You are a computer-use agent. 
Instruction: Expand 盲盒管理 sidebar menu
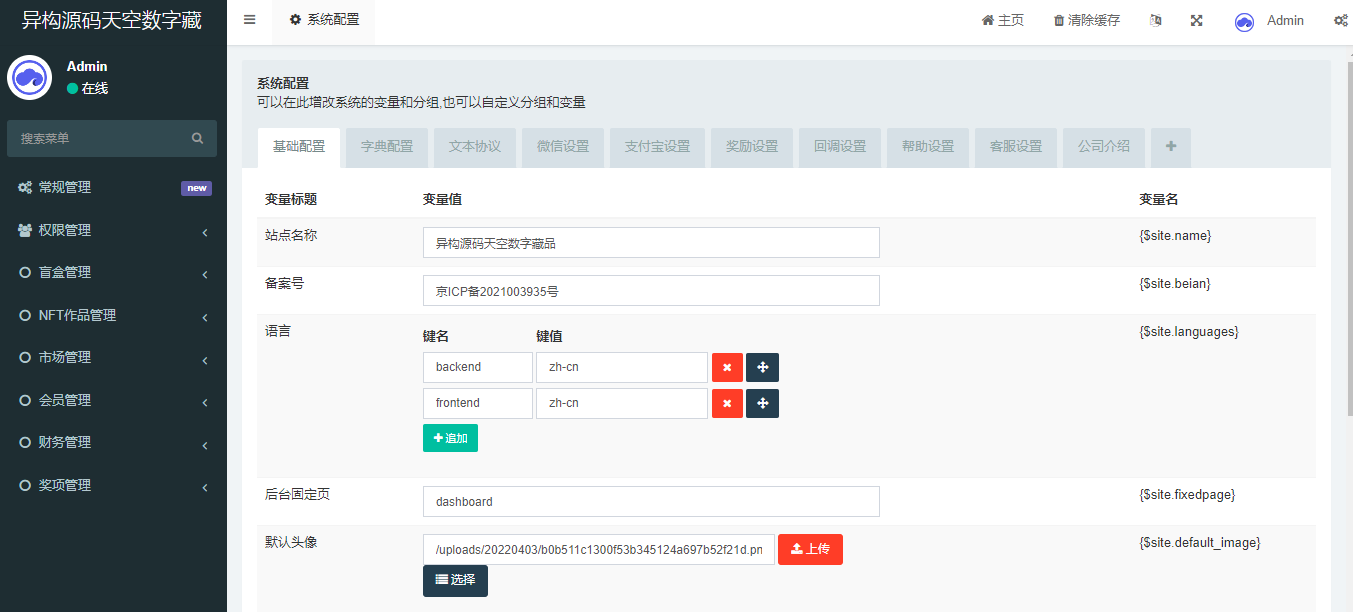pos(113,272)
